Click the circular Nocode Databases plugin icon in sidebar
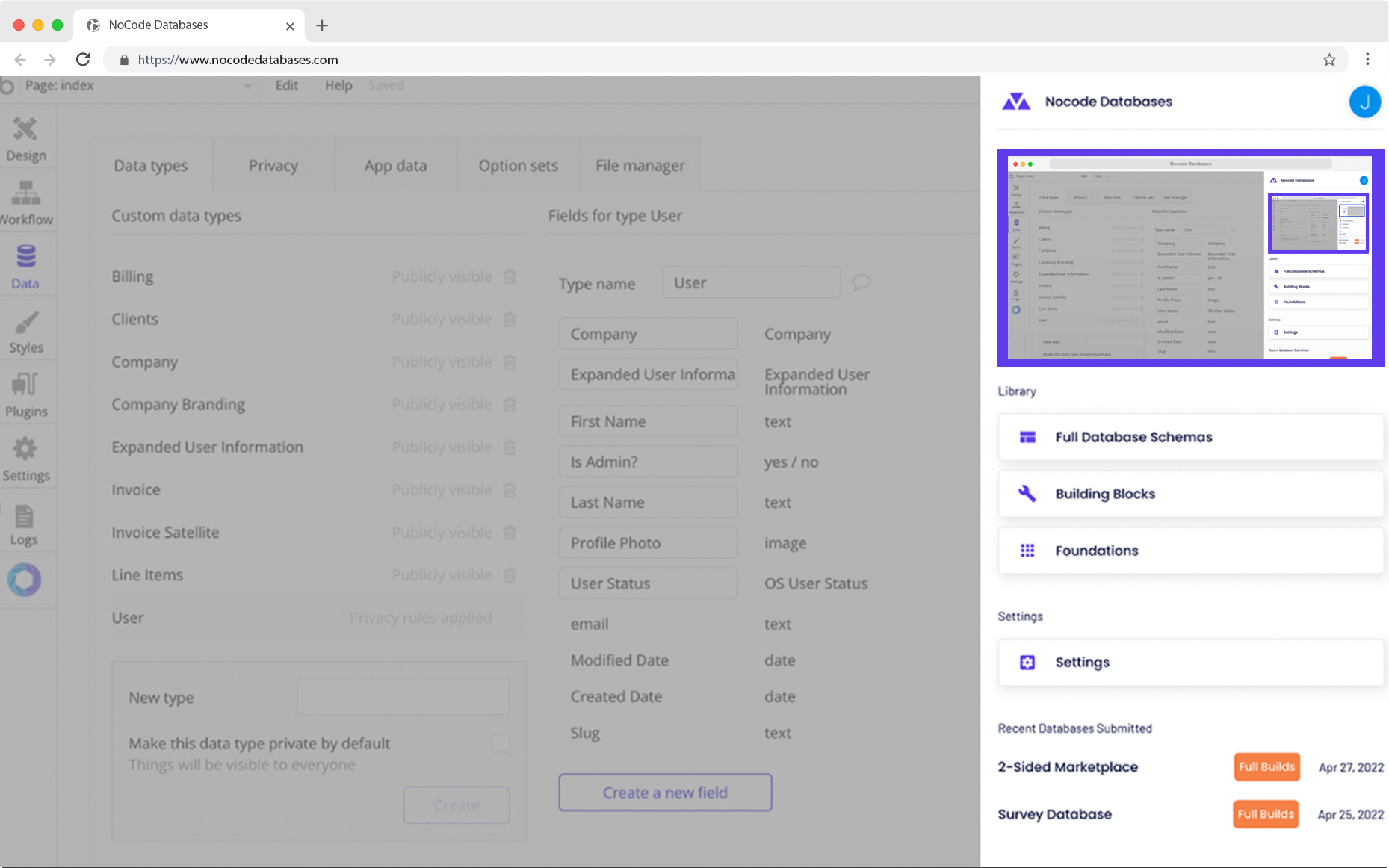Image resolution: width=1389 pixels, height=868 pixels. point(25,580)
